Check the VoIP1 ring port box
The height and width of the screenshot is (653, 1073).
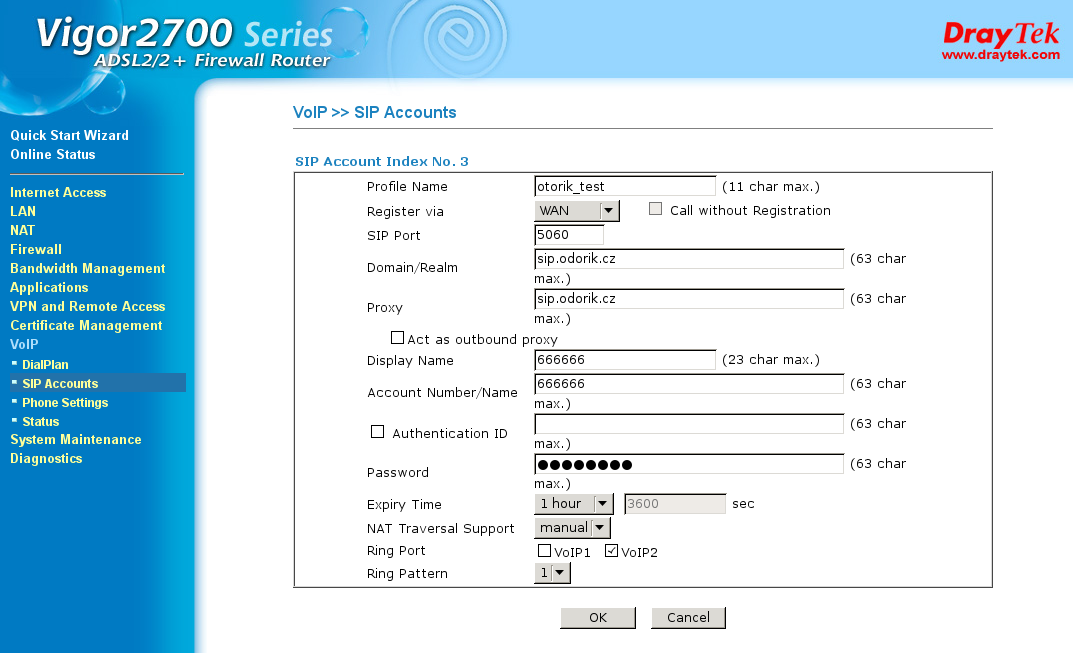point(544,551)
